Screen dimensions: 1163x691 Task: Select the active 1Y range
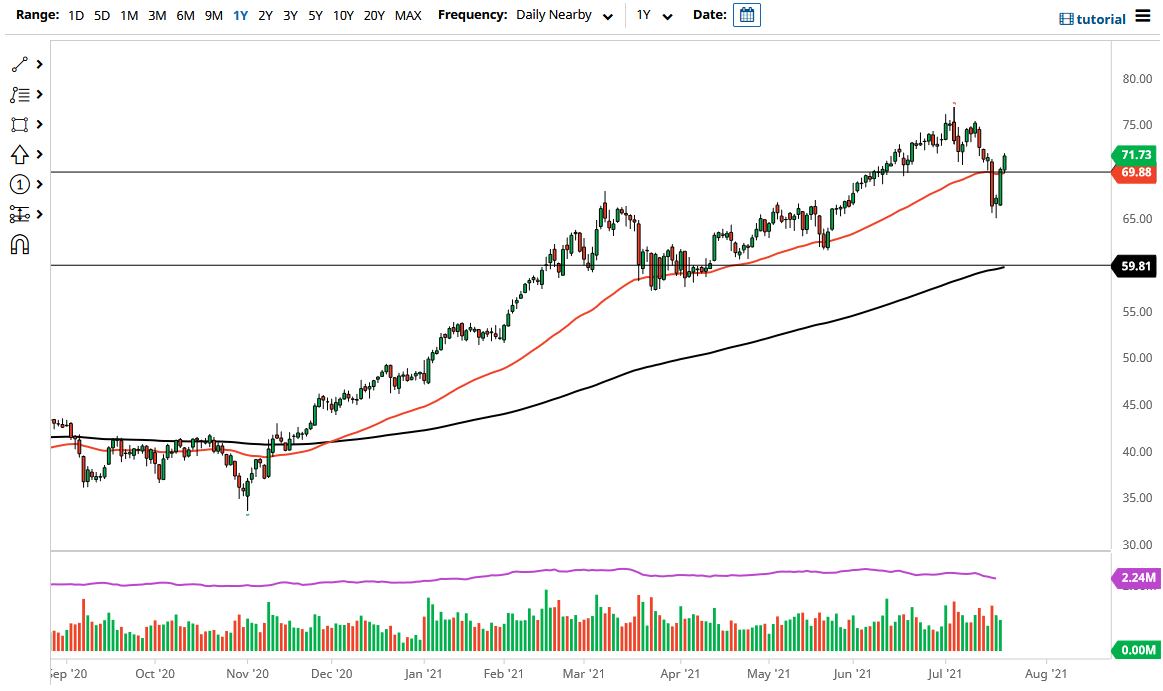[240, 15]
